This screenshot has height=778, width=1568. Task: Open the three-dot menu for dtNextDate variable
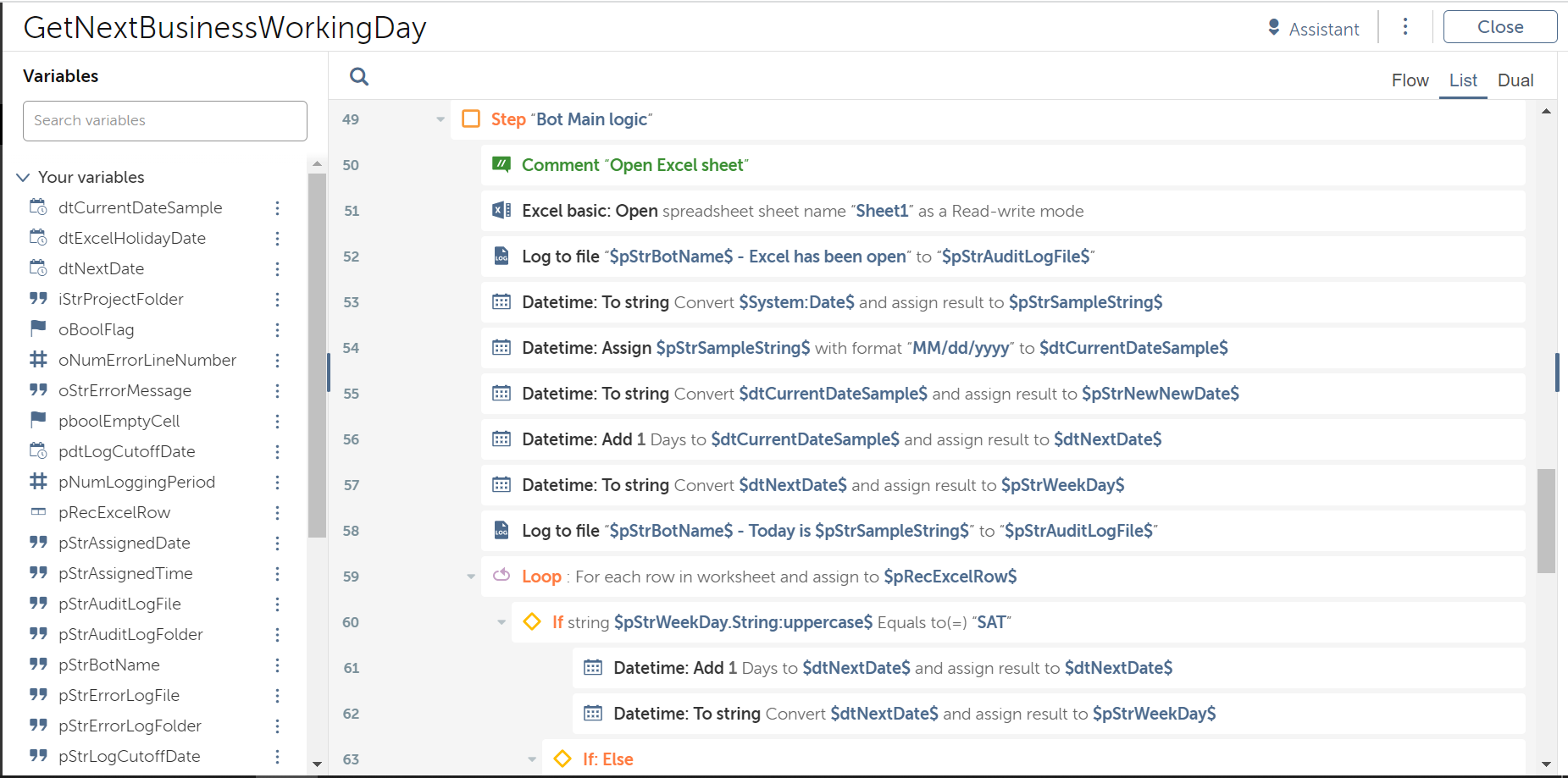coord(277,269)
